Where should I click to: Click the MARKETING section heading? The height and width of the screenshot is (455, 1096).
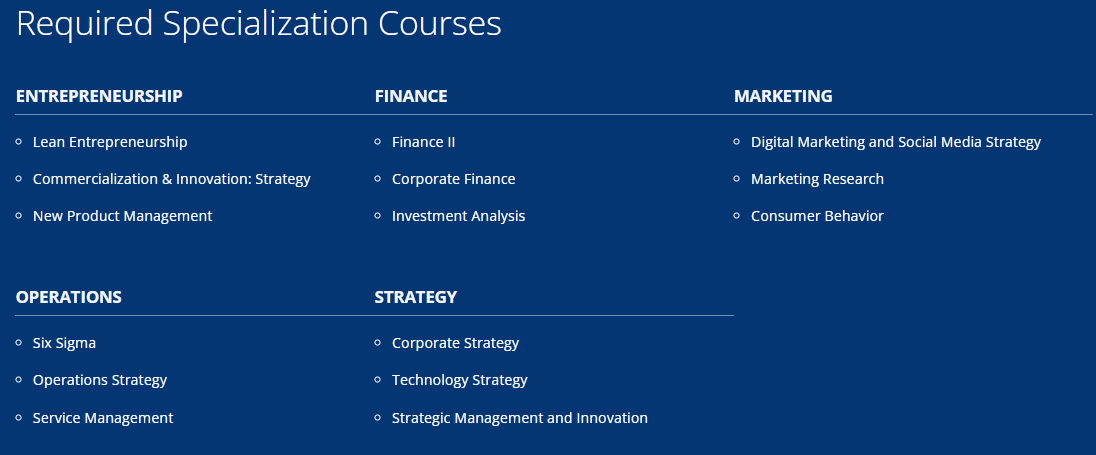point(783,96)
